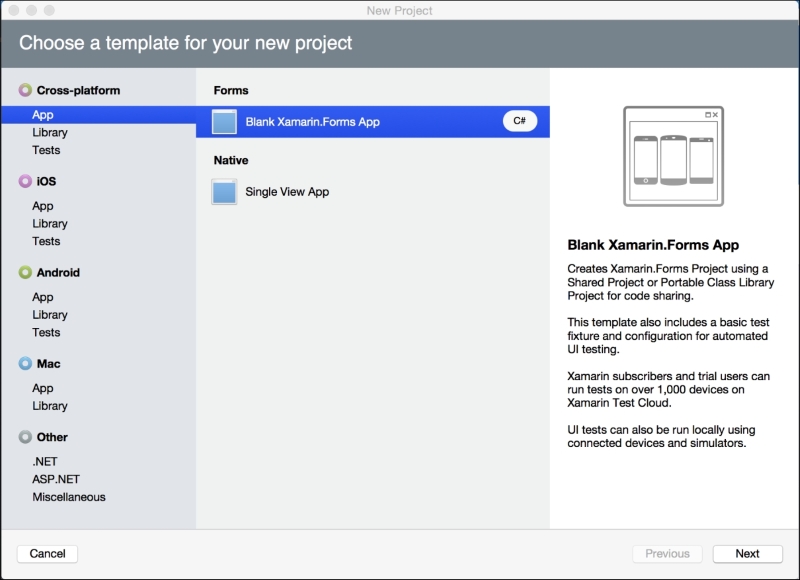Click the iOS heading label

pos(46,181)
